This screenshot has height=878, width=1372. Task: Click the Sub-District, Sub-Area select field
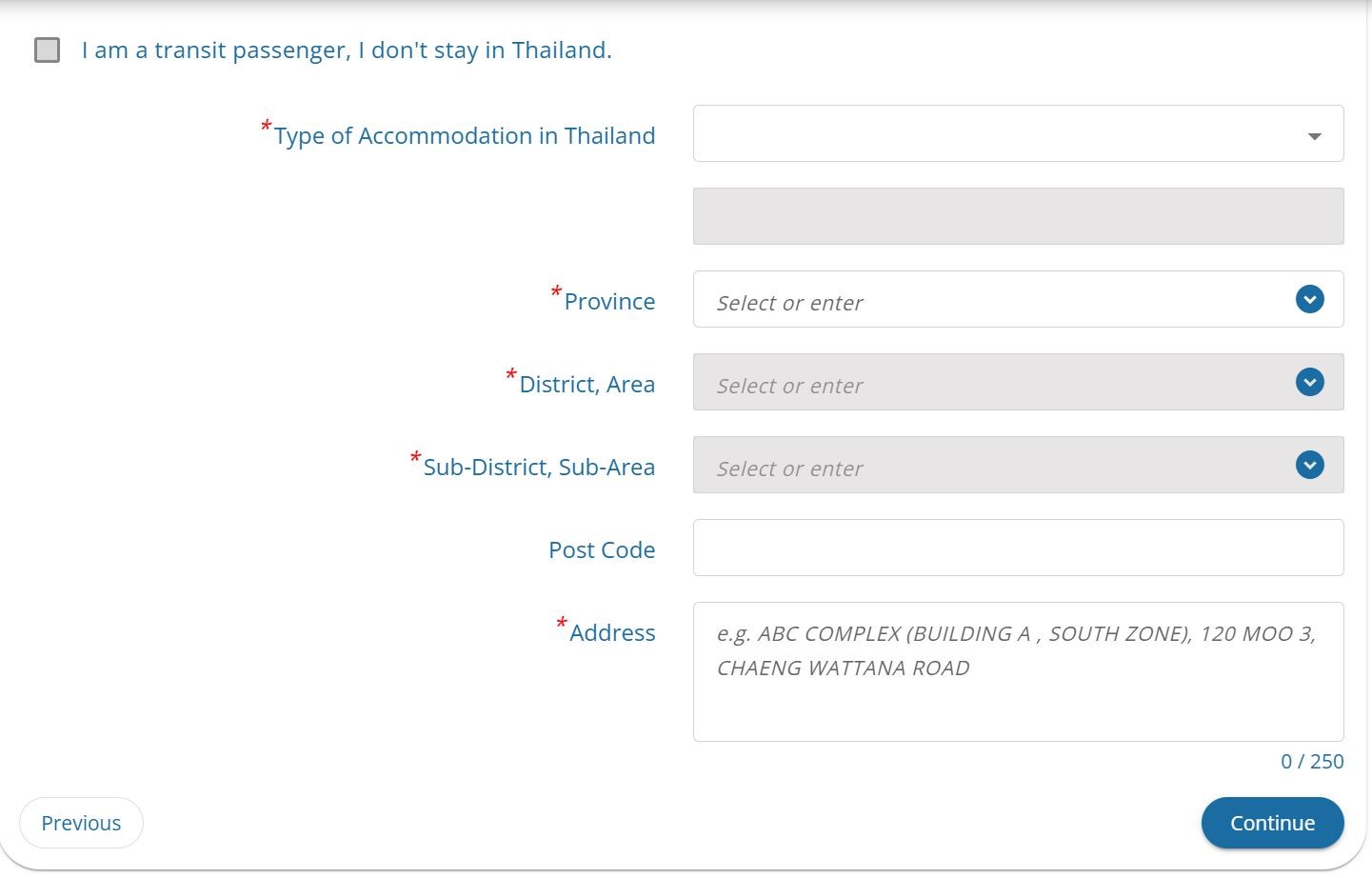1018,465
